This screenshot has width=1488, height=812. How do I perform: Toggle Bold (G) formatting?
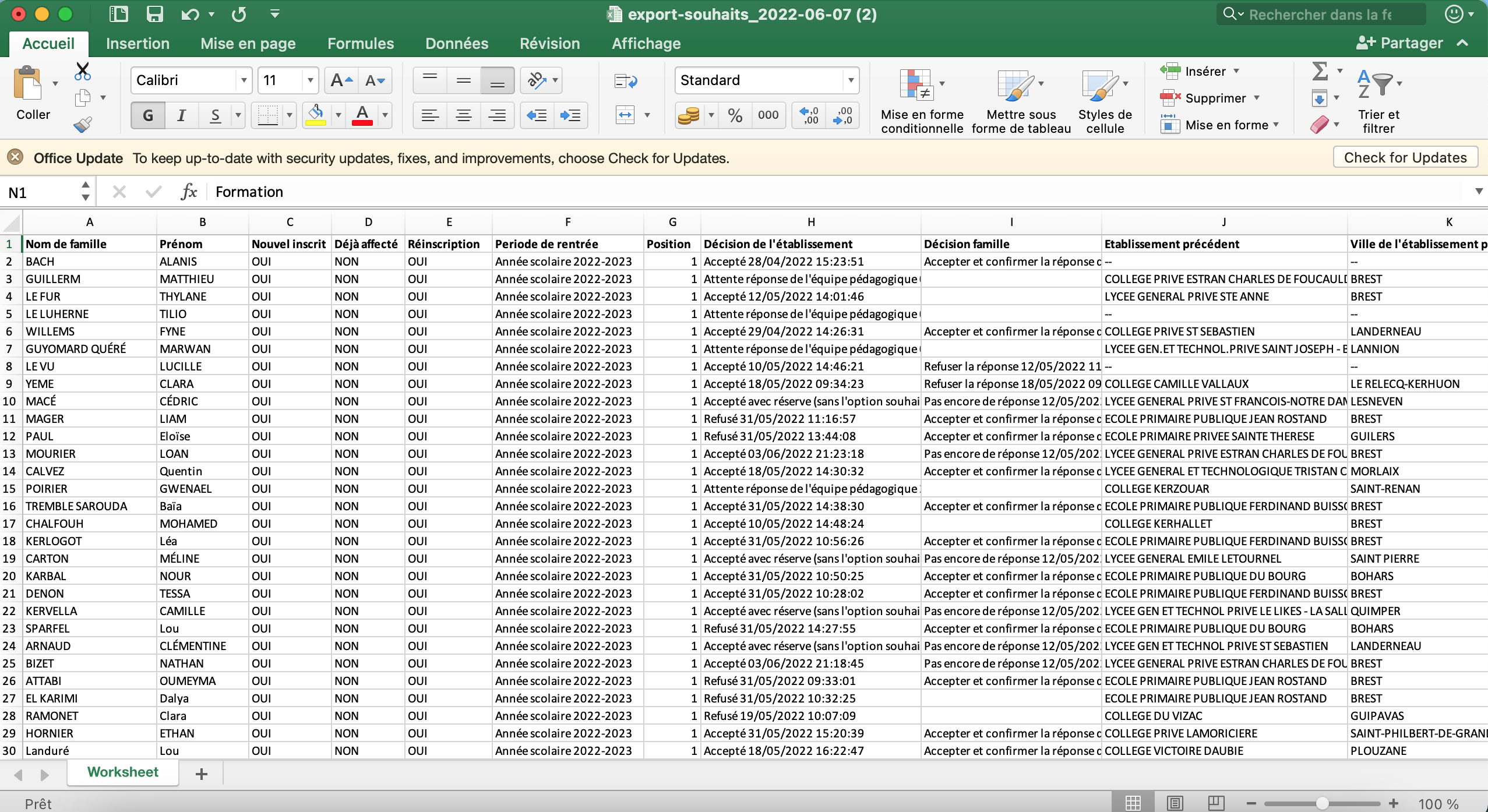(148, 115)
